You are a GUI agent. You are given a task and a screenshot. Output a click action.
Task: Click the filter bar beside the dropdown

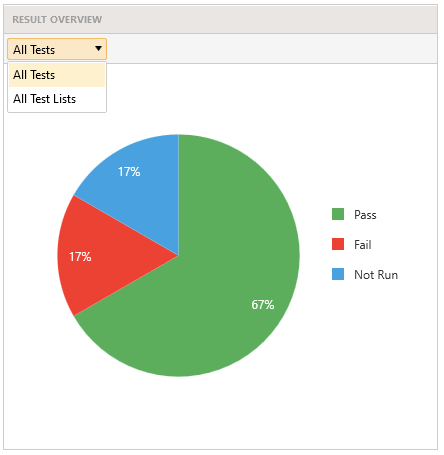[x=272, y=49]
